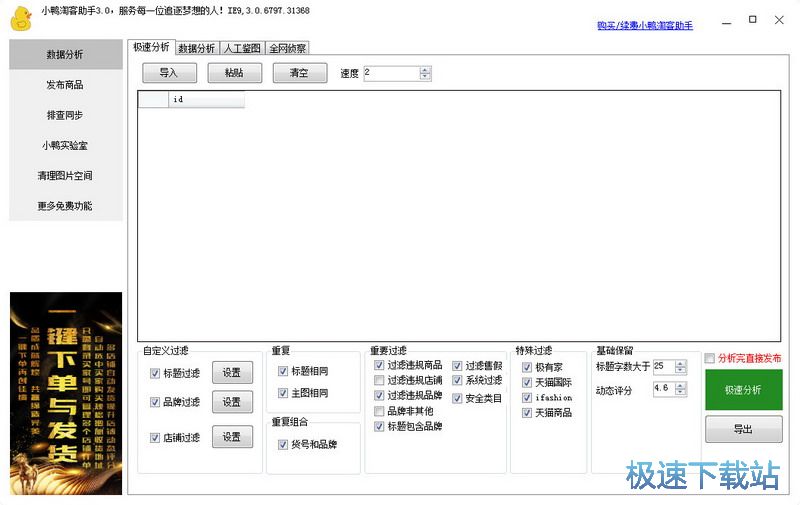Image resolution: width=800 pixels, height=505 pixels.
Task: Click the 设置 button beside 品牌过滤
Action: click(232, 402)
